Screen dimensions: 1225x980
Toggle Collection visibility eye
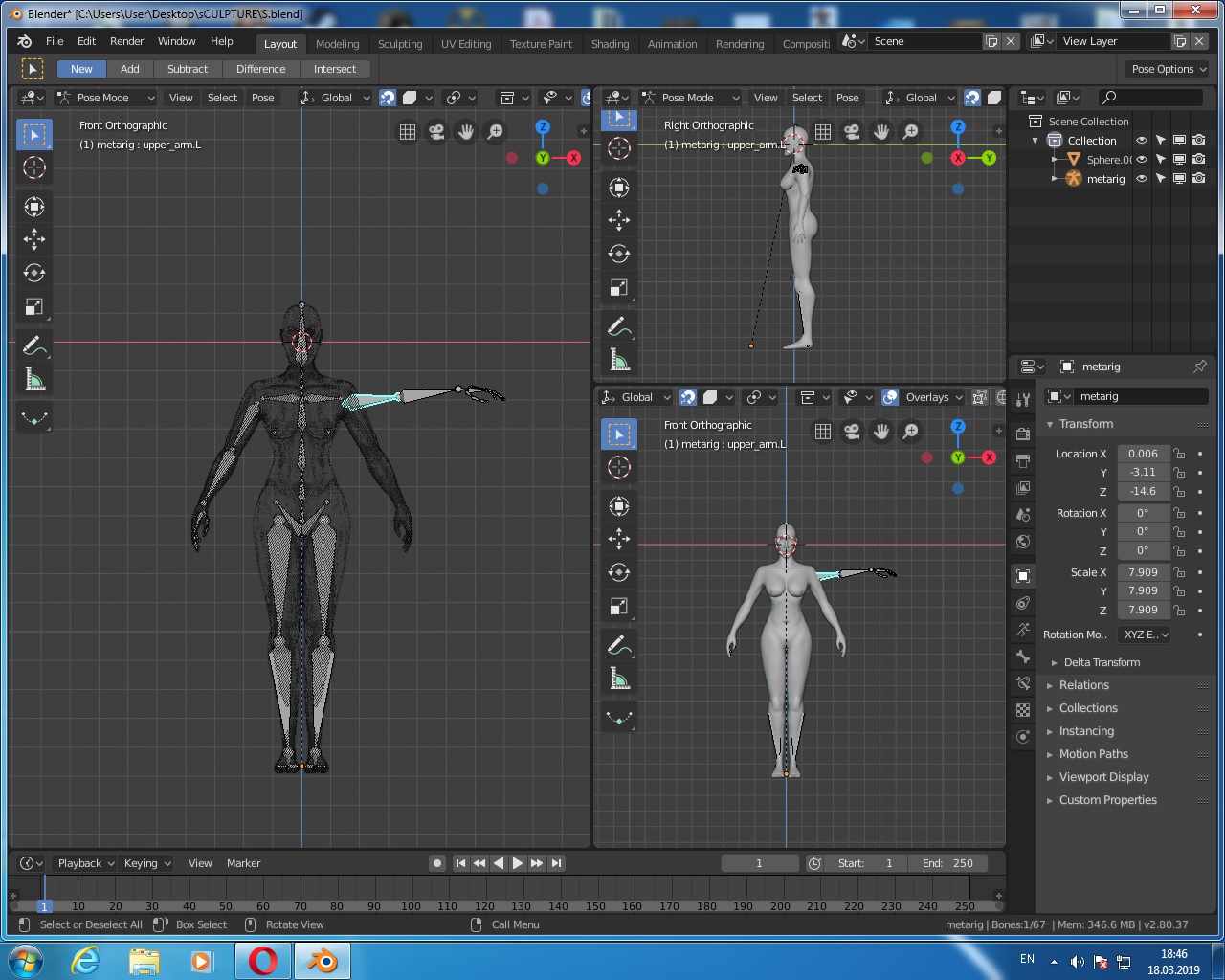pyautogui.click(x=1142, y=141)
